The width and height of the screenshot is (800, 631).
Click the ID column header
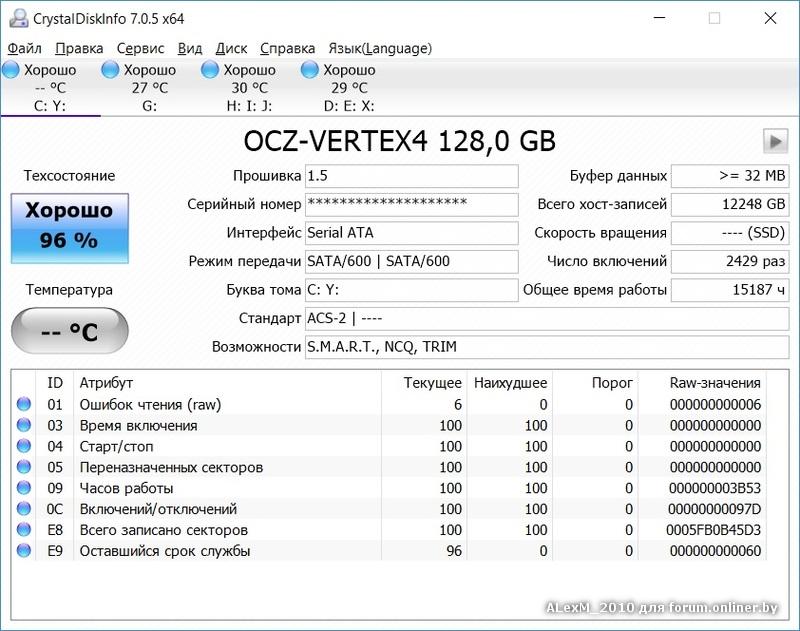click(55, 383)
